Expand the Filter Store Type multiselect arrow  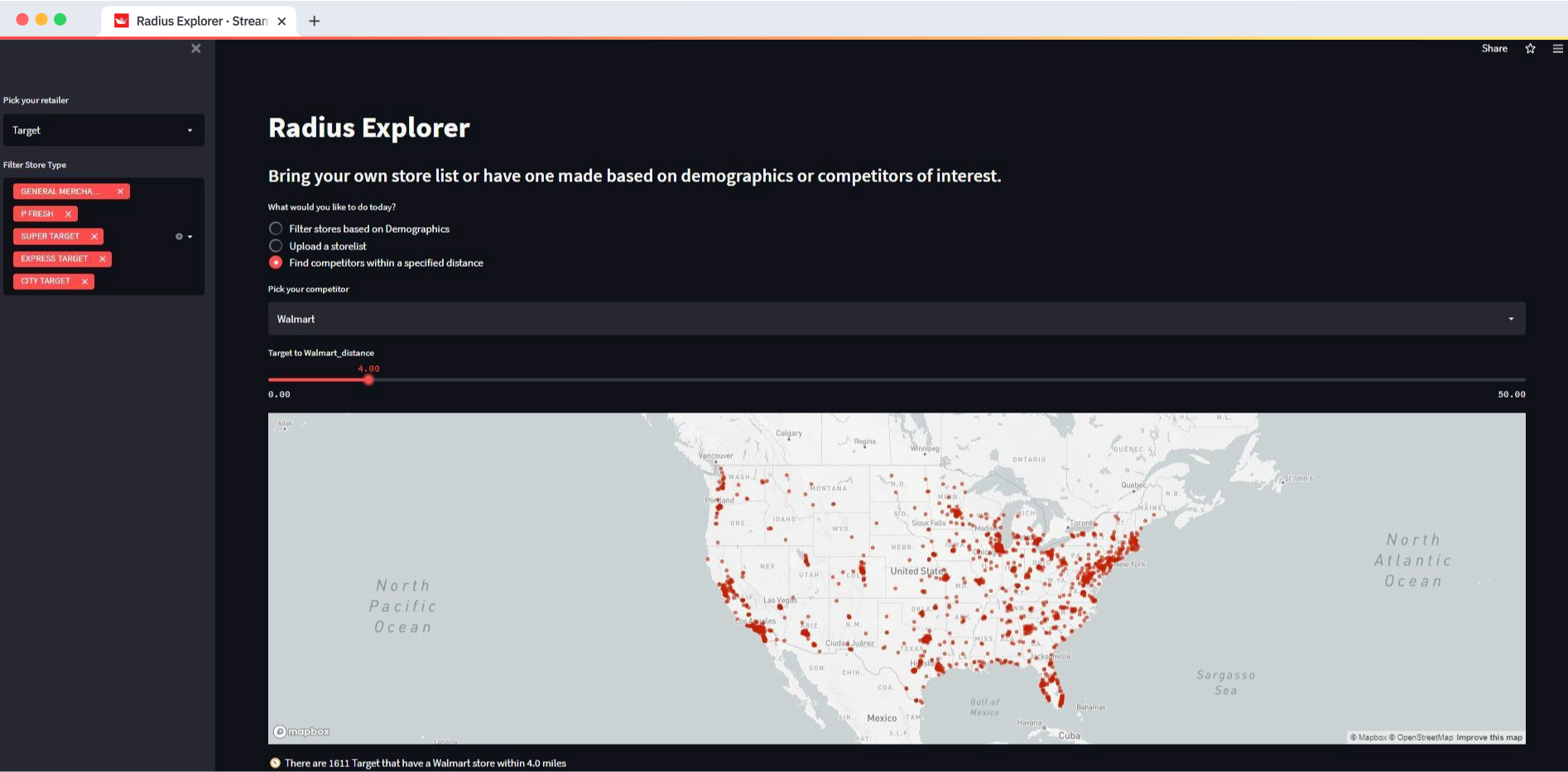point(191,236)
